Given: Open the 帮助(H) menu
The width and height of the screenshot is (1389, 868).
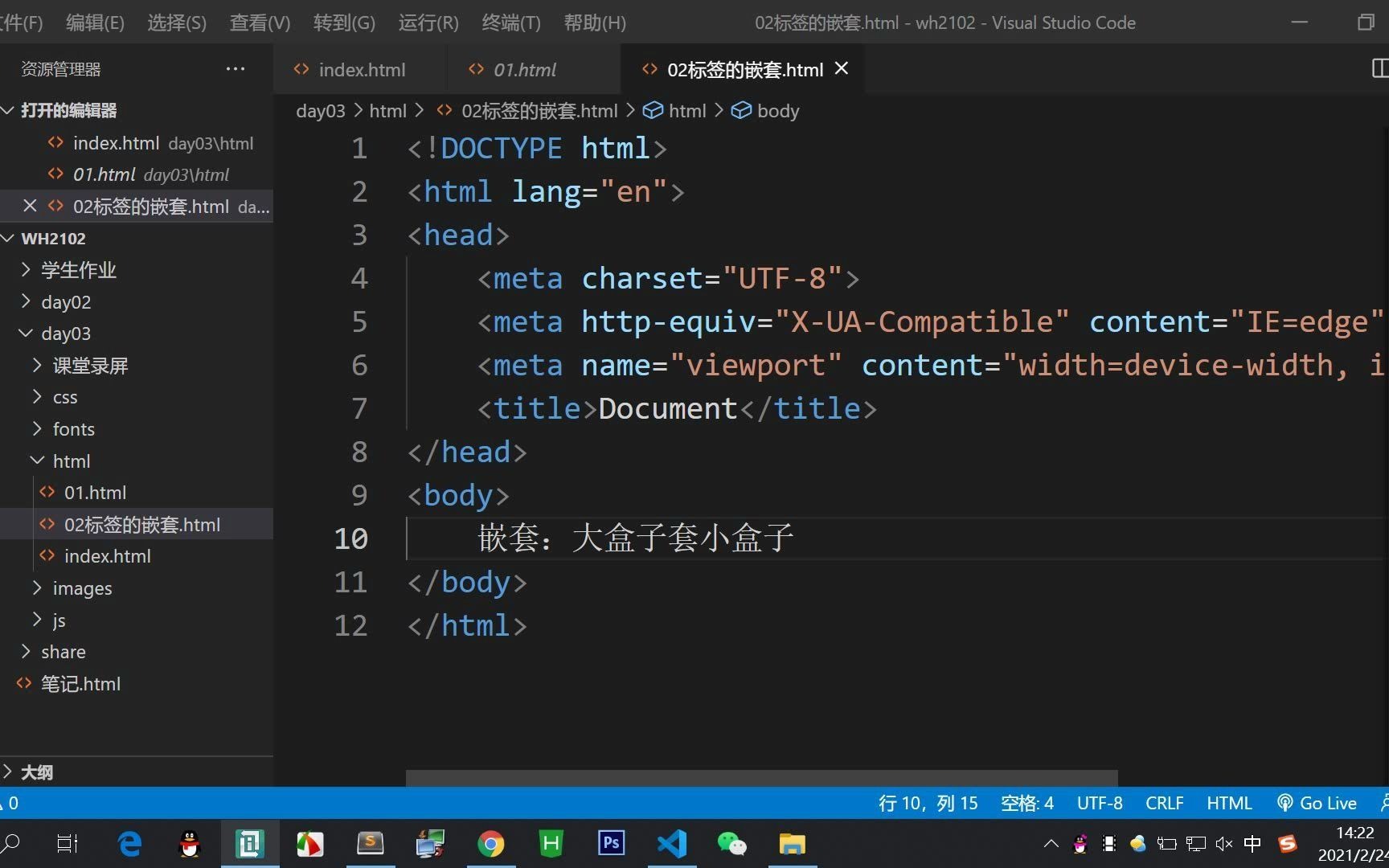Looking at the screenshot, I should tap(595, 23).
